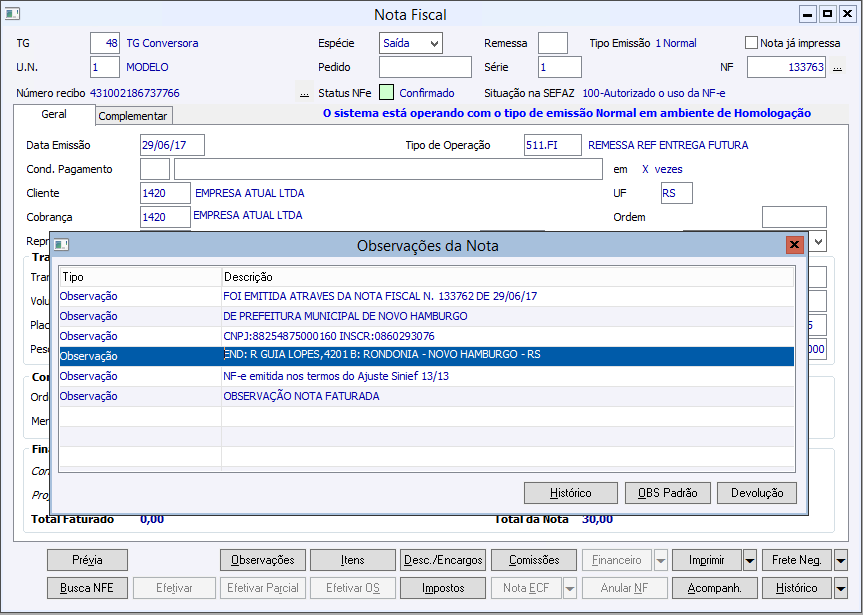Expand the bottom Histórico dropdown arrow
Screen dimensions: 863x615
840,588
